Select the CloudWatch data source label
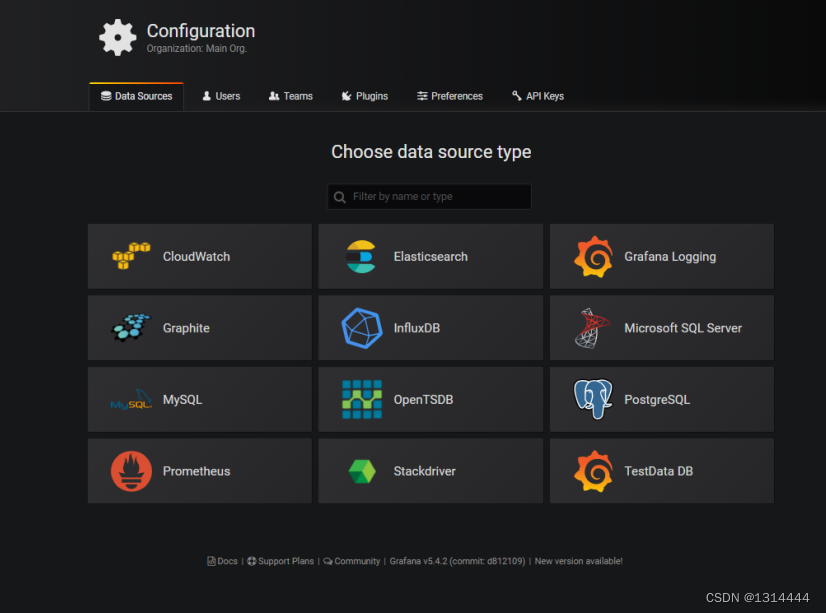The height and width of the screenshot is (613, 826). 196,256
